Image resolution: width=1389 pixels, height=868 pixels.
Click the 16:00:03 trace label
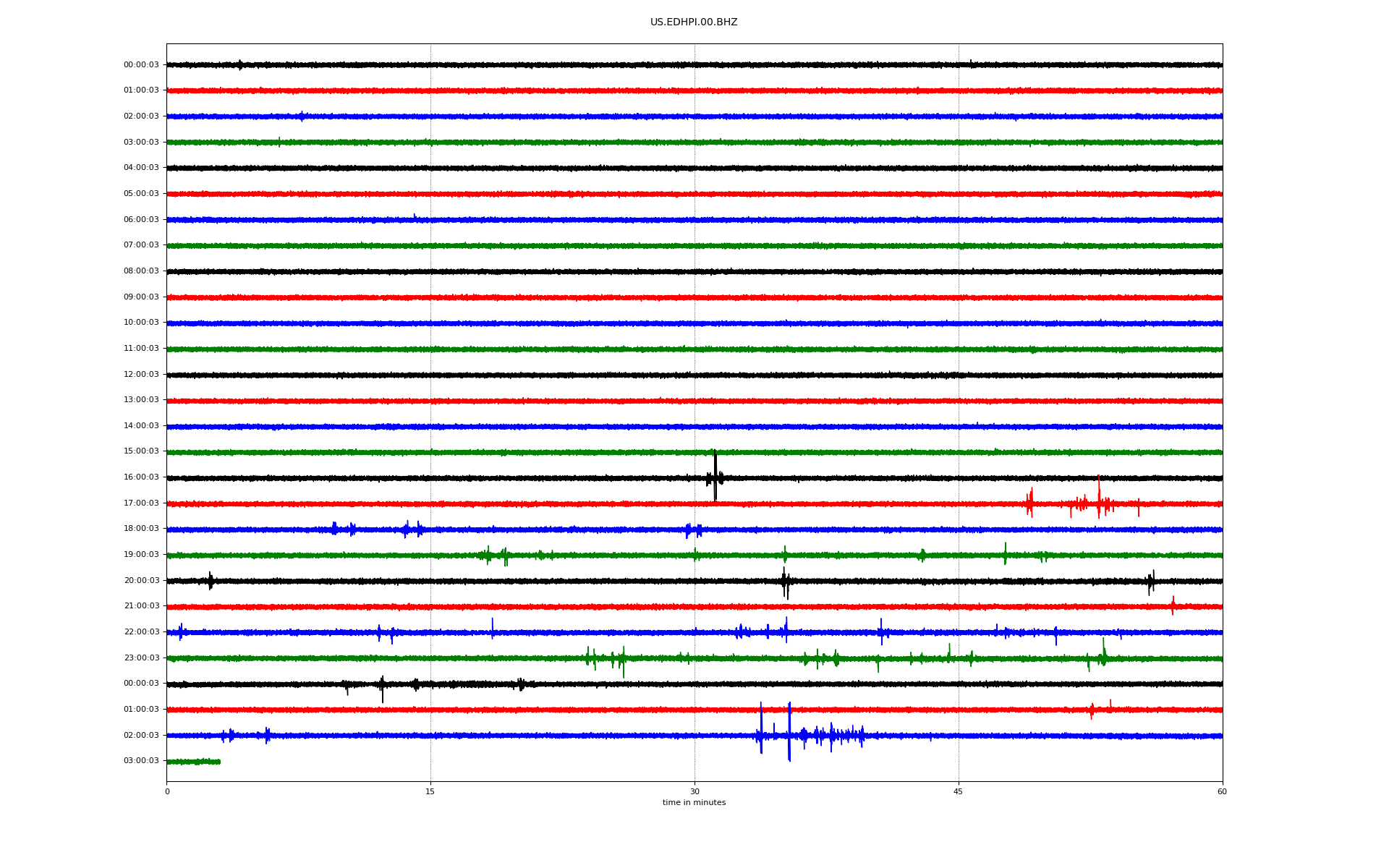tap(141, 477)
